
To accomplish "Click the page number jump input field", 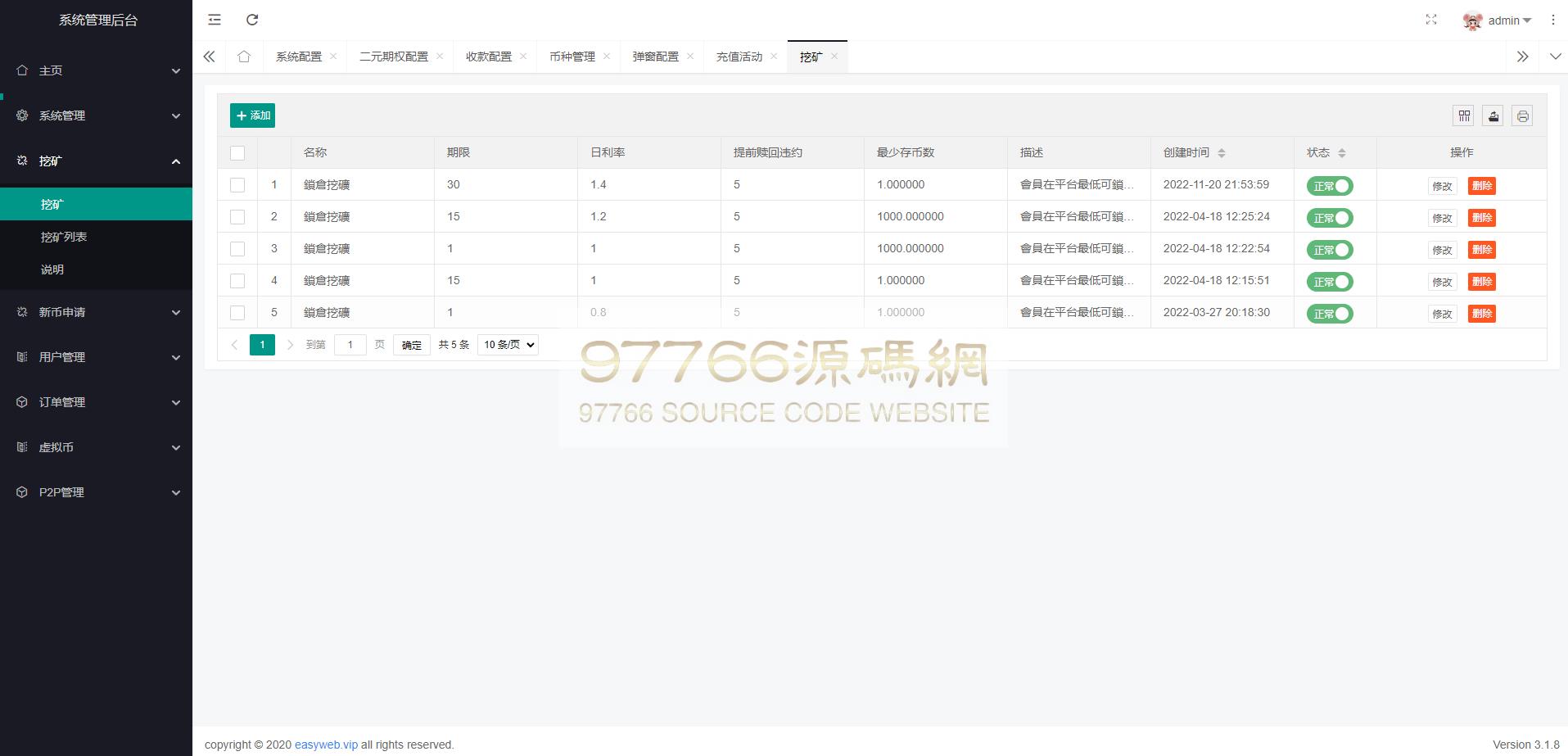I will click(350, 345).
